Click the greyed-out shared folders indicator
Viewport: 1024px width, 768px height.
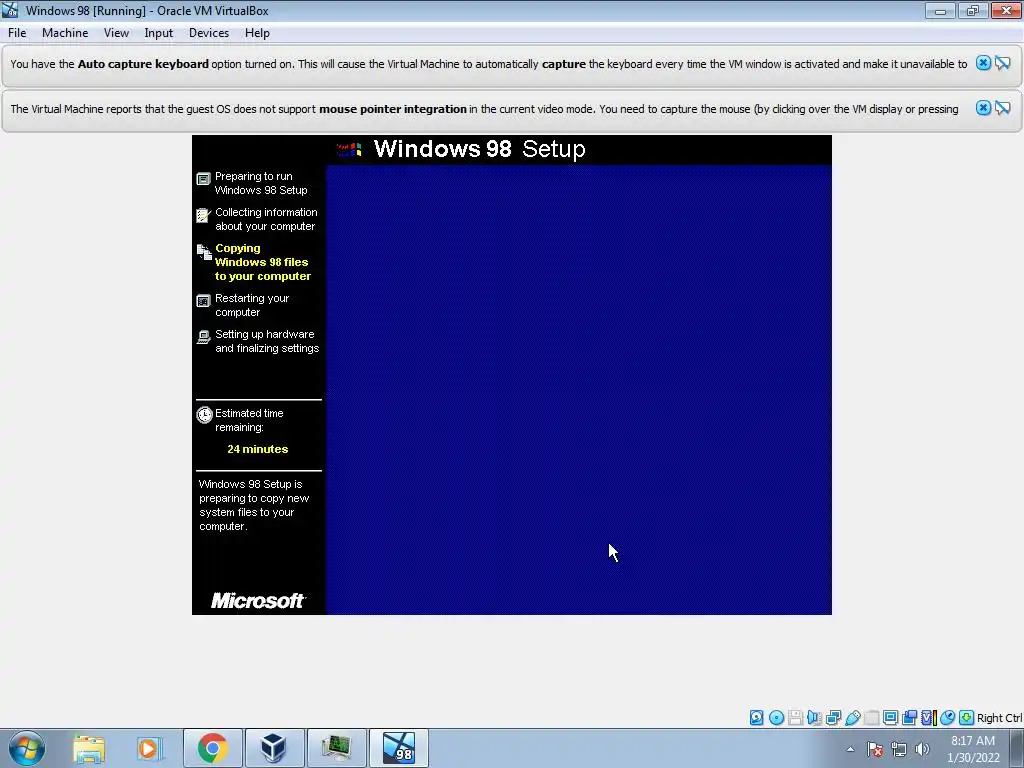tap(871, 718)
